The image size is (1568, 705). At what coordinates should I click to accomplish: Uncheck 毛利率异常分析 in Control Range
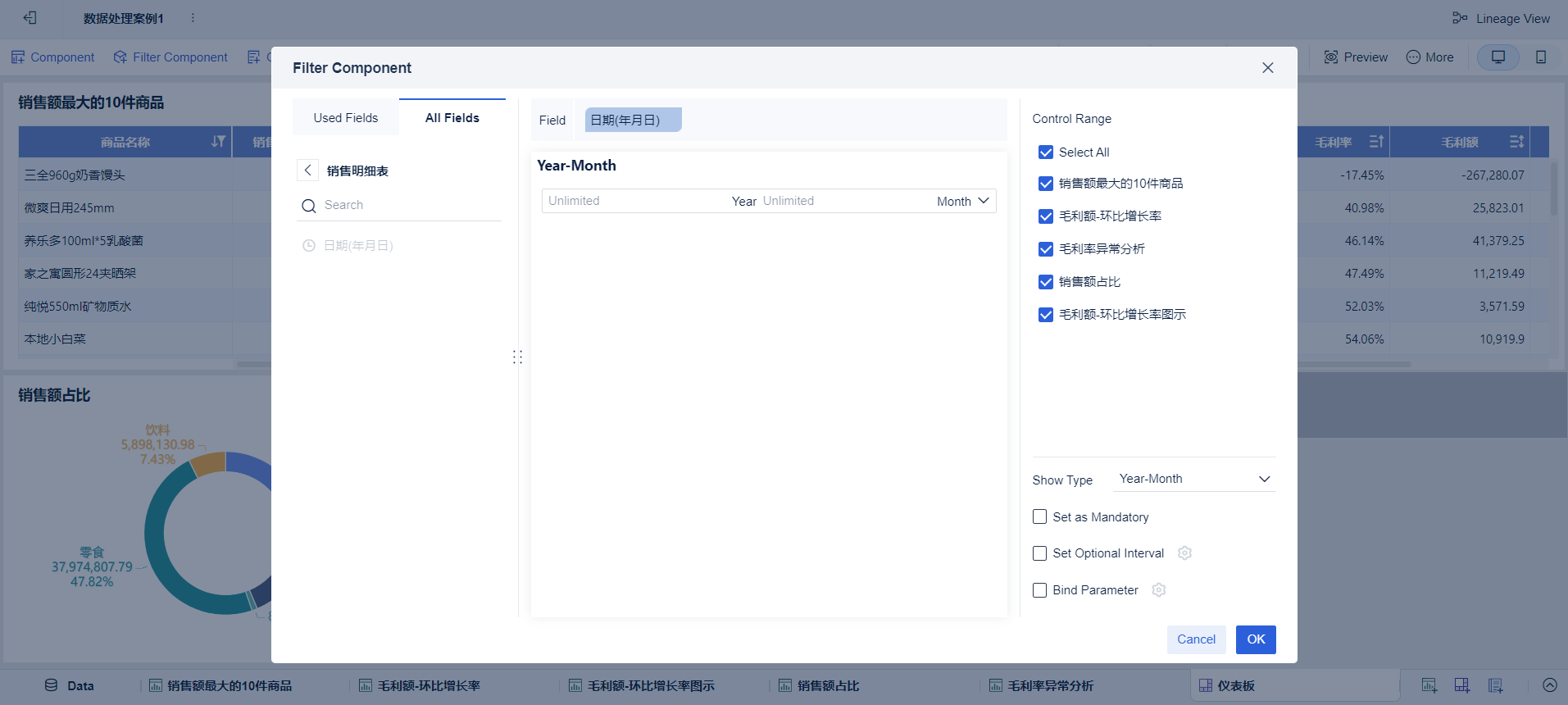click(1046, 248)
